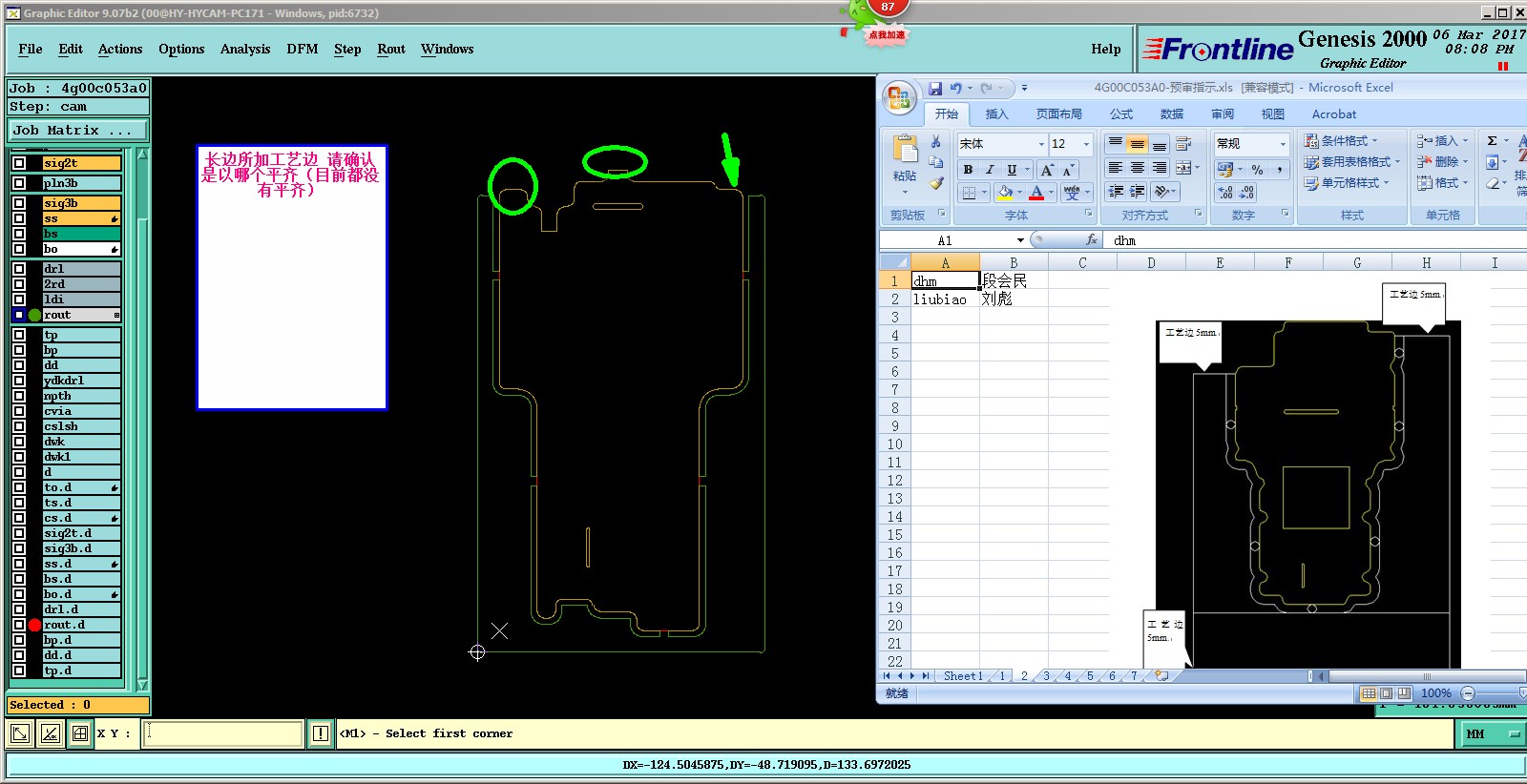Toggle the rout layer checkbox
The width and height of the screenshot is (1527, 784).
point(19,315)
